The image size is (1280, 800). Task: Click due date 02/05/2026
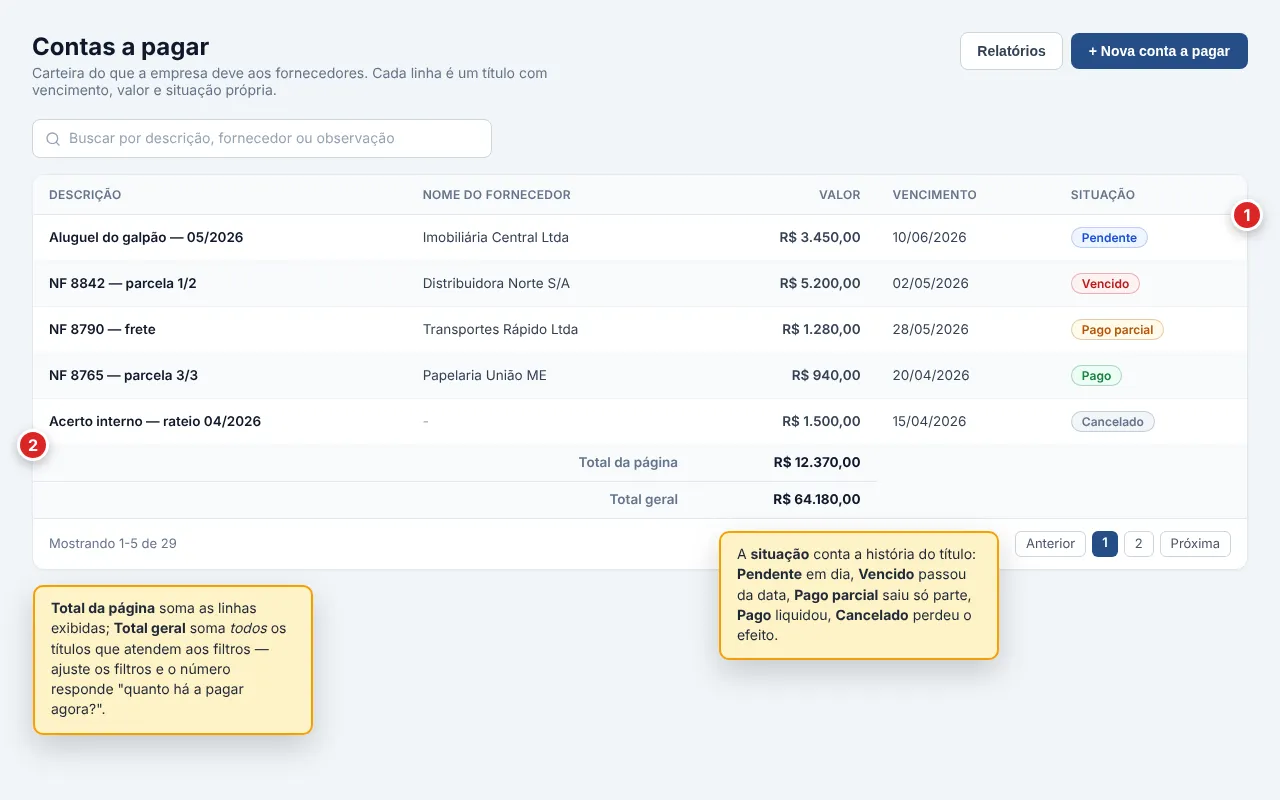click(931, 284)
